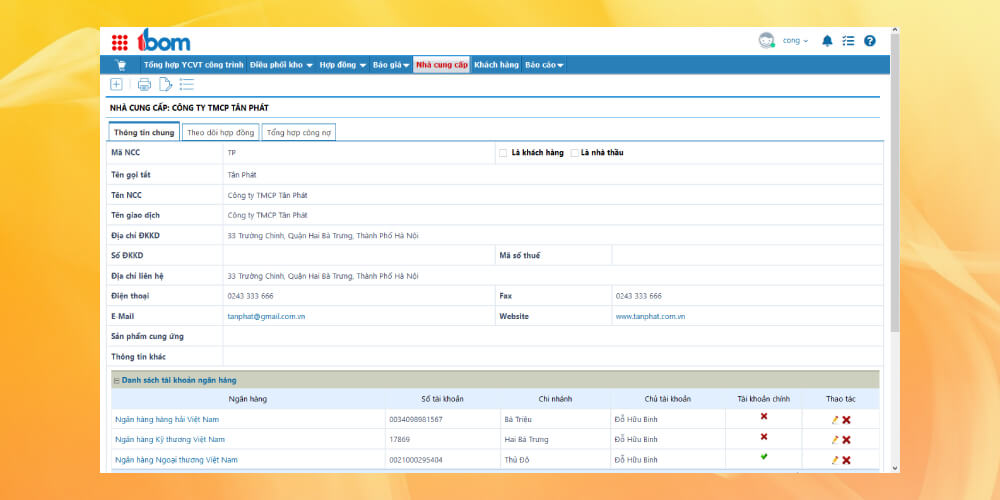Click the add new supplier plus icon
This screenshot has height=500, width=1000.
[117, 85]
